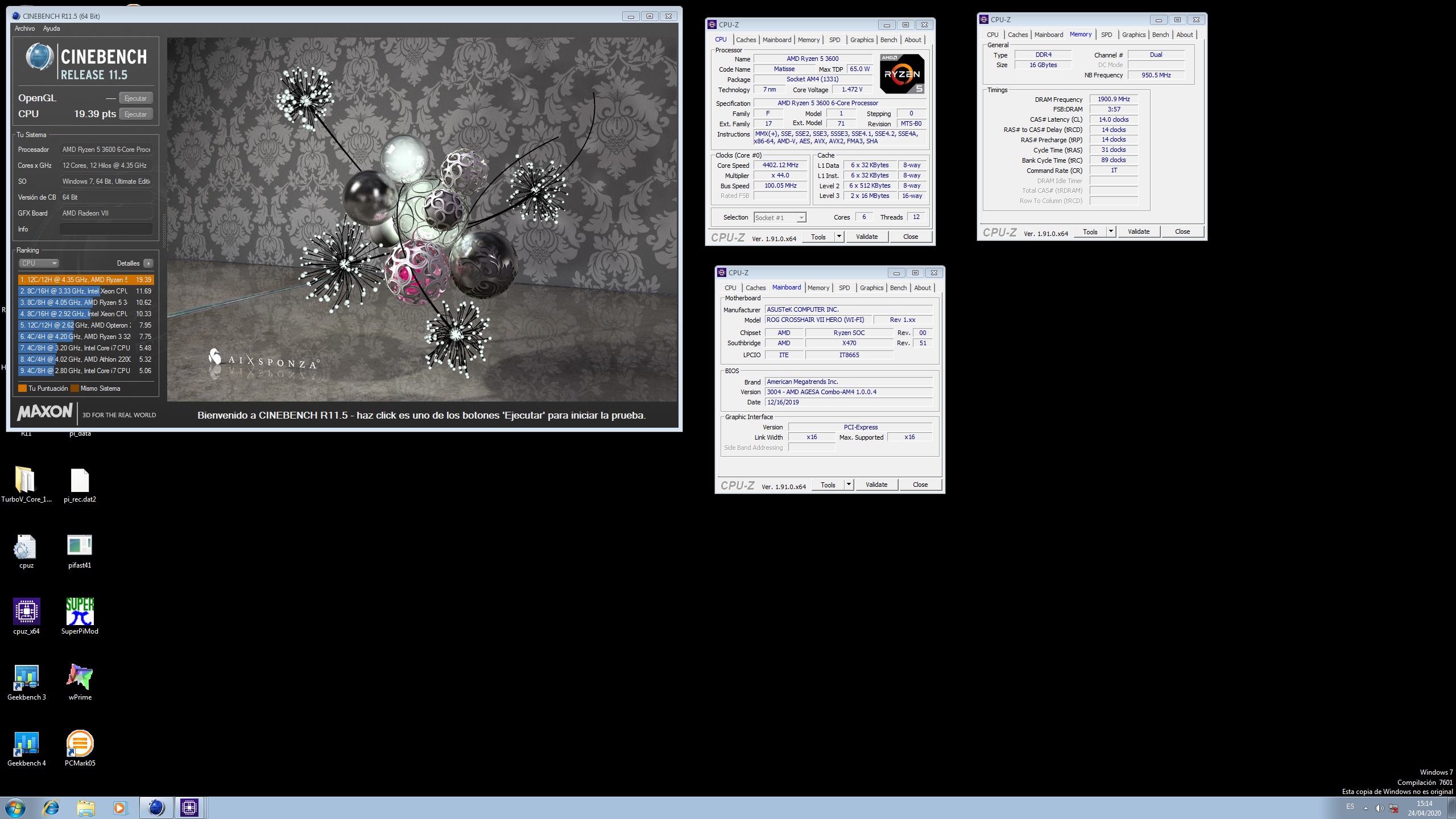Click the Info input field in Cinebench
This screenshot has width=1456, height=819.
[x=106, y=229]
